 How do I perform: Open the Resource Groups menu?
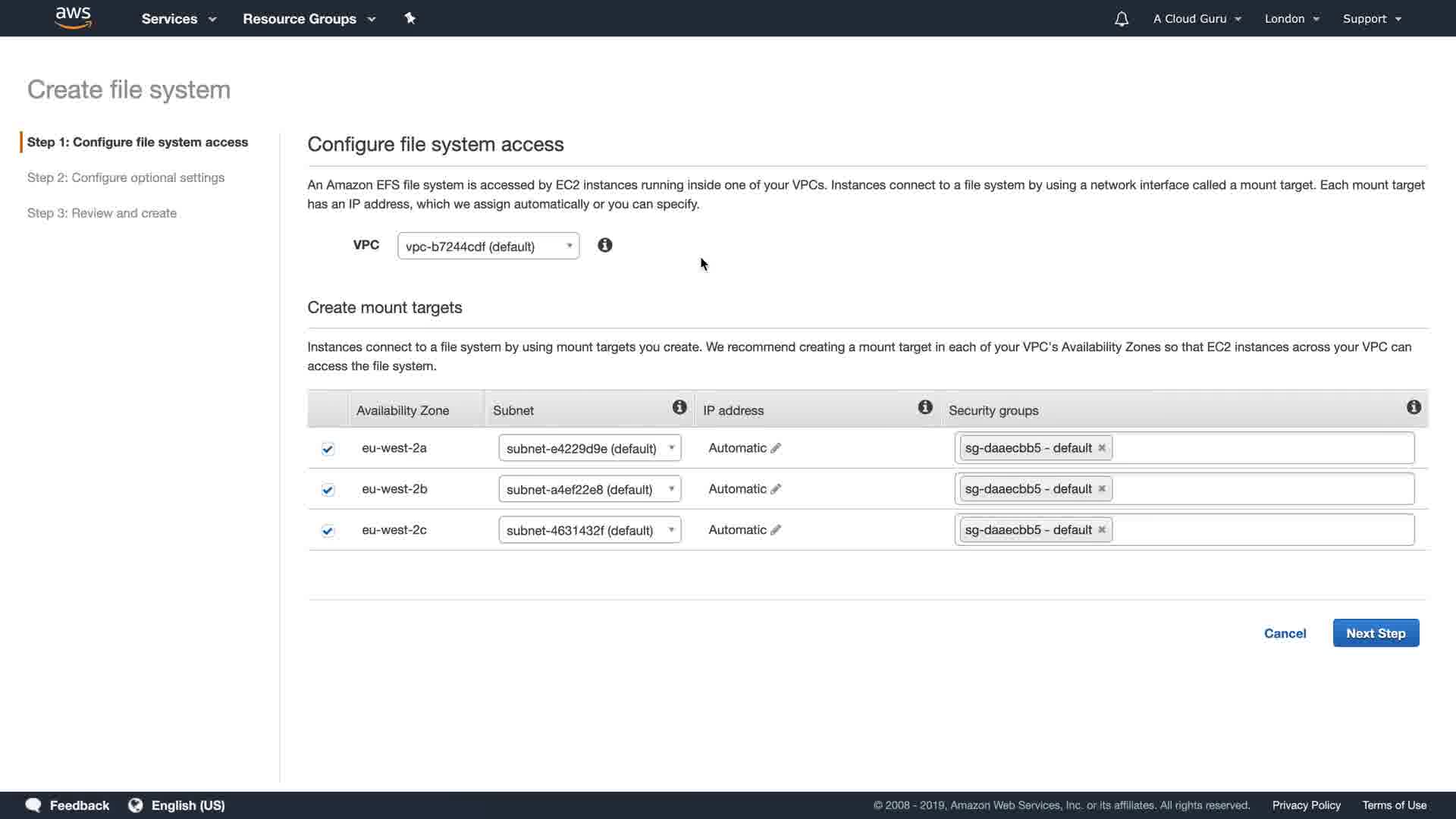click(x=309, y=19)
